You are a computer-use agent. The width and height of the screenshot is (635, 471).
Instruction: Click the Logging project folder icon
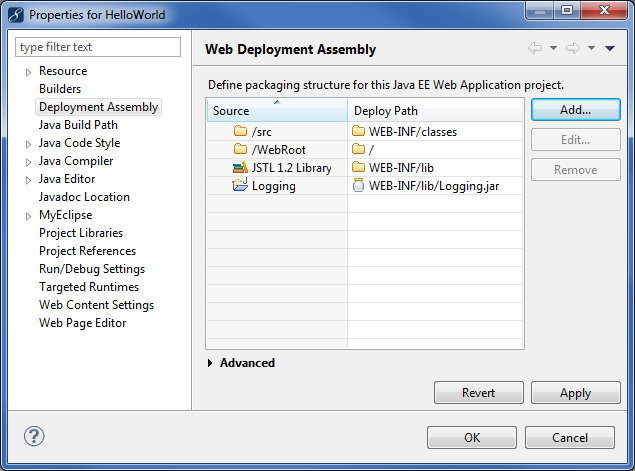[x=239, y=186]
